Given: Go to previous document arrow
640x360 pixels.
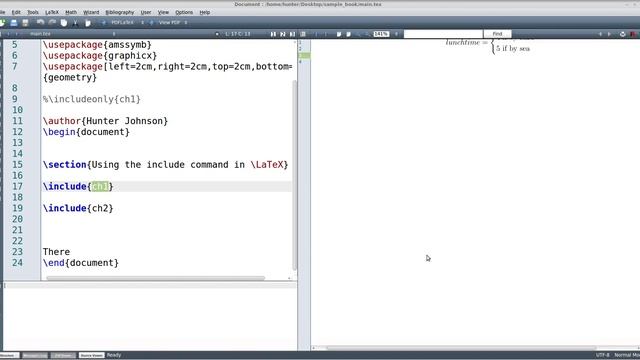Looking at the screenshot, I should pyautogui.click(x=8, y=34).
